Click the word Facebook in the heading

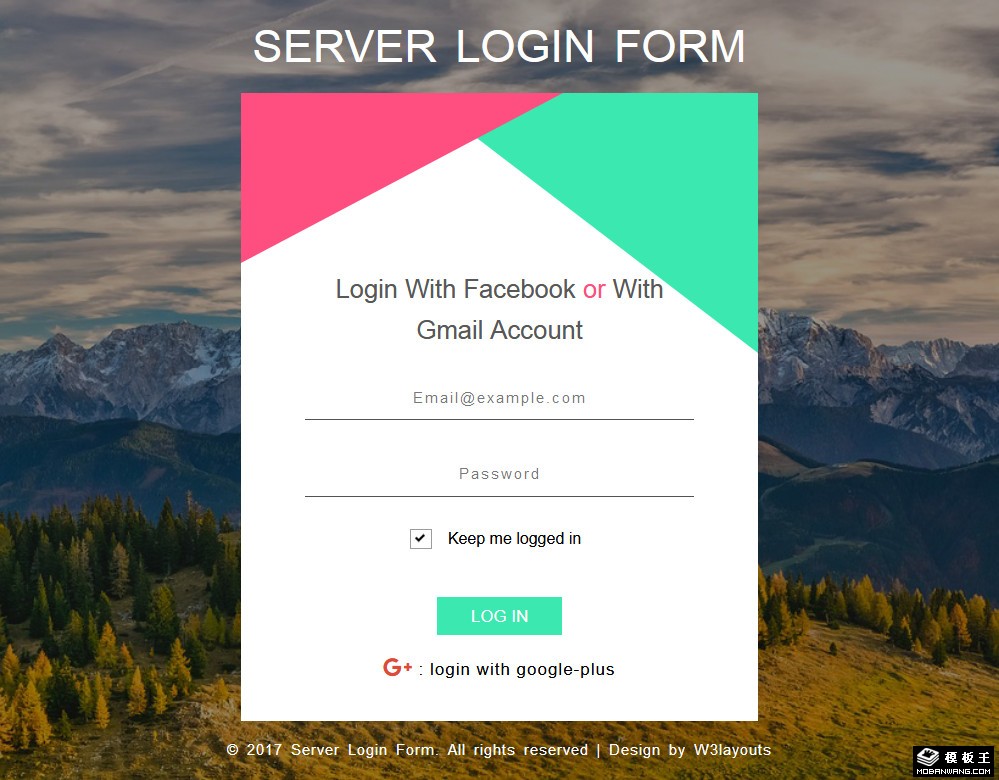point(519,289)
